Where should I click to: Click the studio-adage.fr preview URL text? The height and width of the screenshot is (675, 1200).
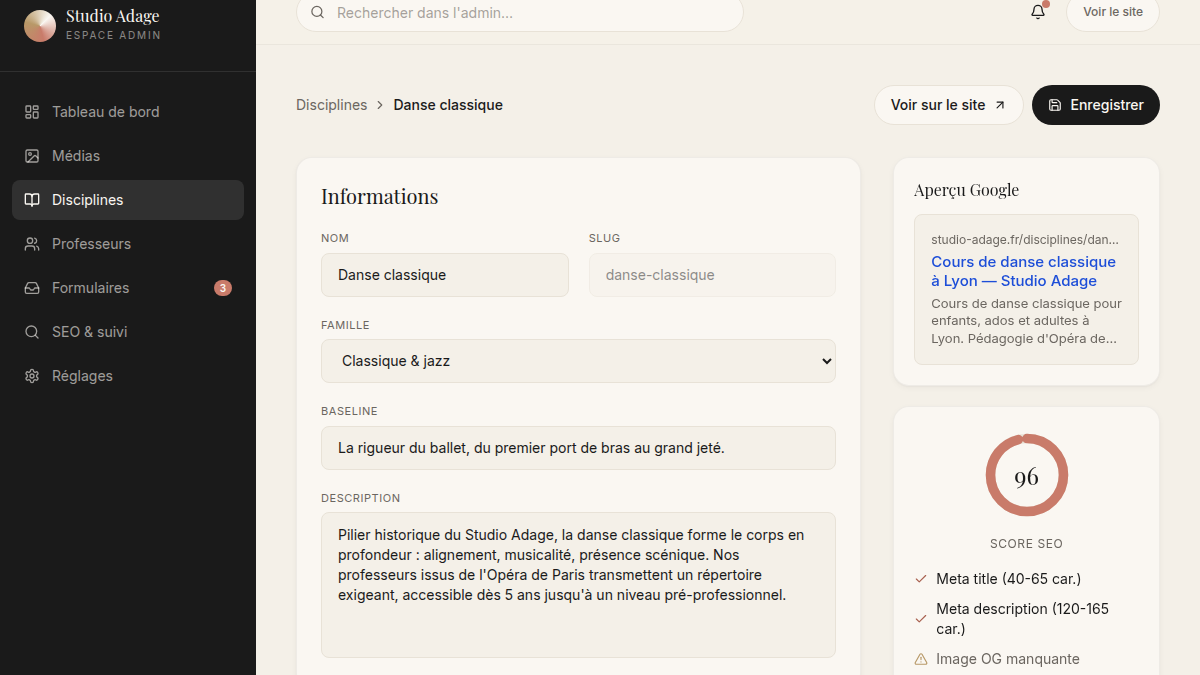point(1025,240)
